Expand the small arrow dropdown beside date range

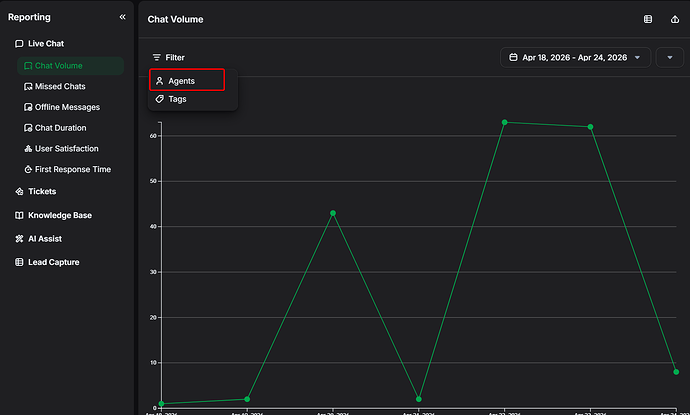(x=669, y=58)
